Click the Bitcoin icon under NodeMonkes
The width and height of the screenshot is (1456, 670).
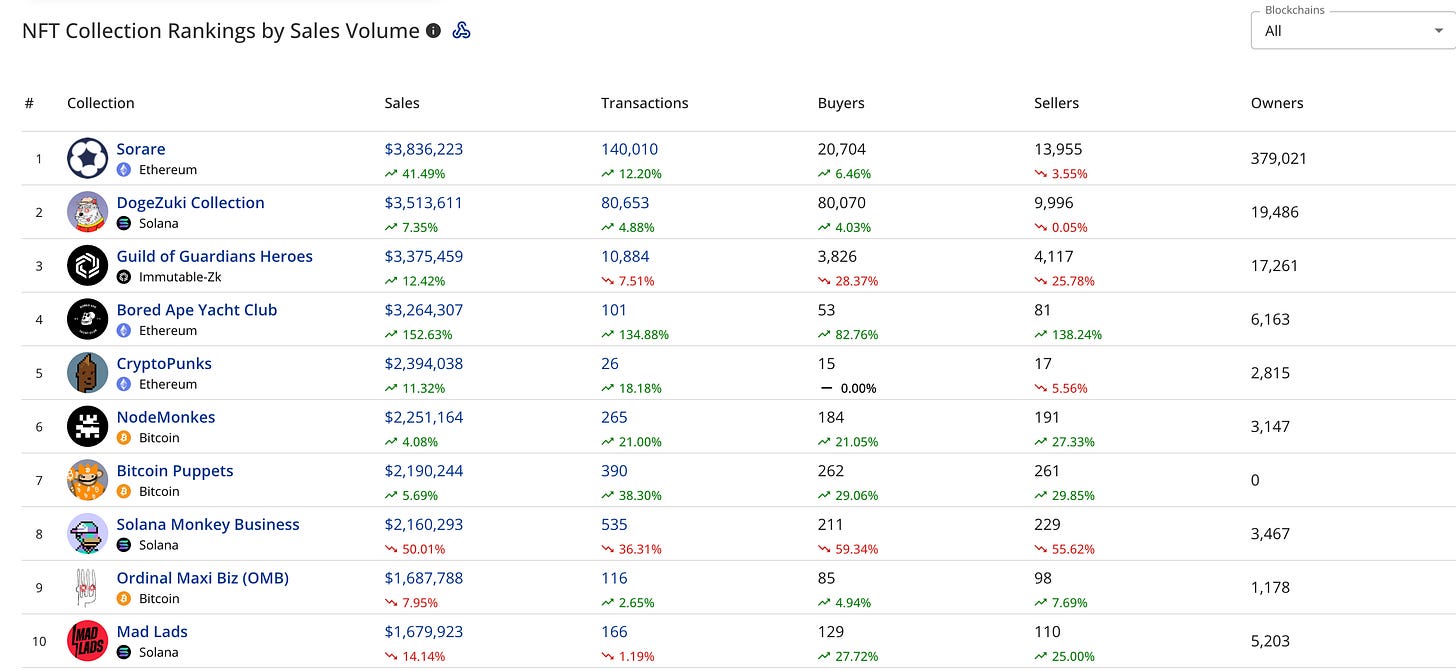click(124, 438)
